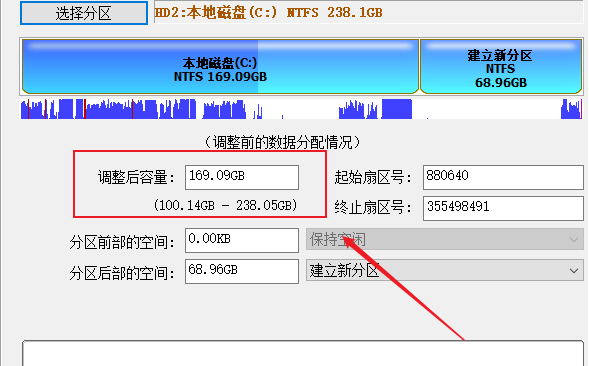Click into the 起始扇区号 field with 880640

click(x=503, y=177)
